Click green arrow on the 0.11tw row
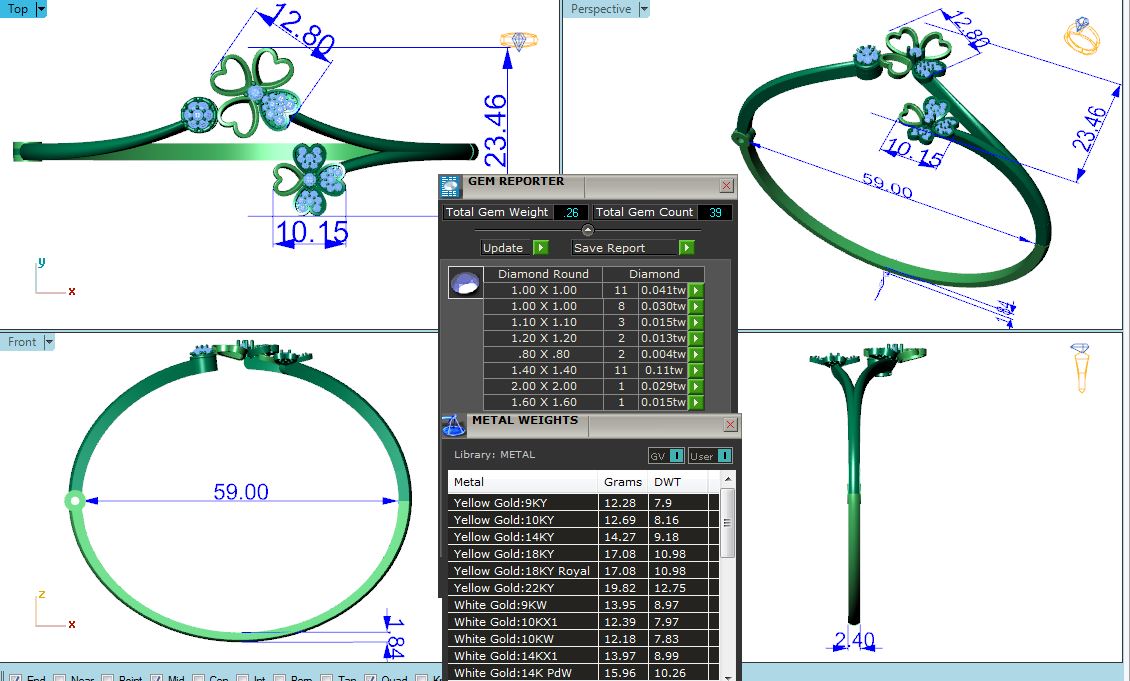The width and height of the screenshot is (1130, 681). 696,371
